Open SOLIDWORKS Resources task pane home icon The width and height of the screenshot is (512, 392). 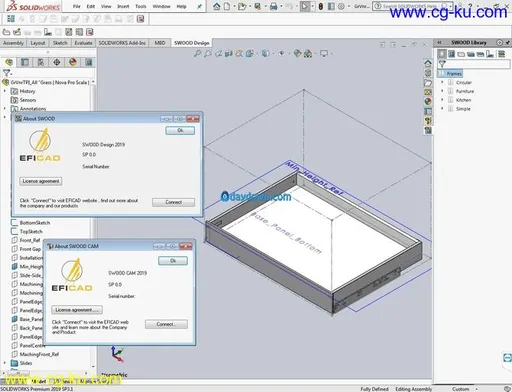click(x=428, y=63)
